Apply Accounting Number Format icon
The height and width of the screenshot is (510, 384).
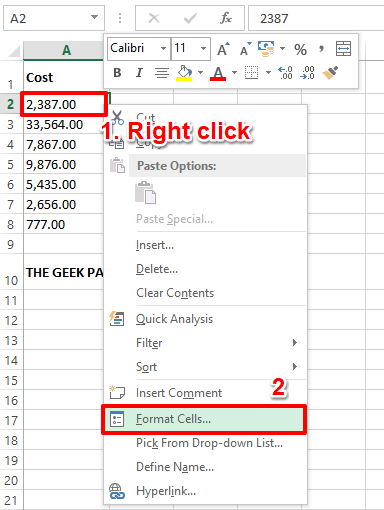(266, 49)
